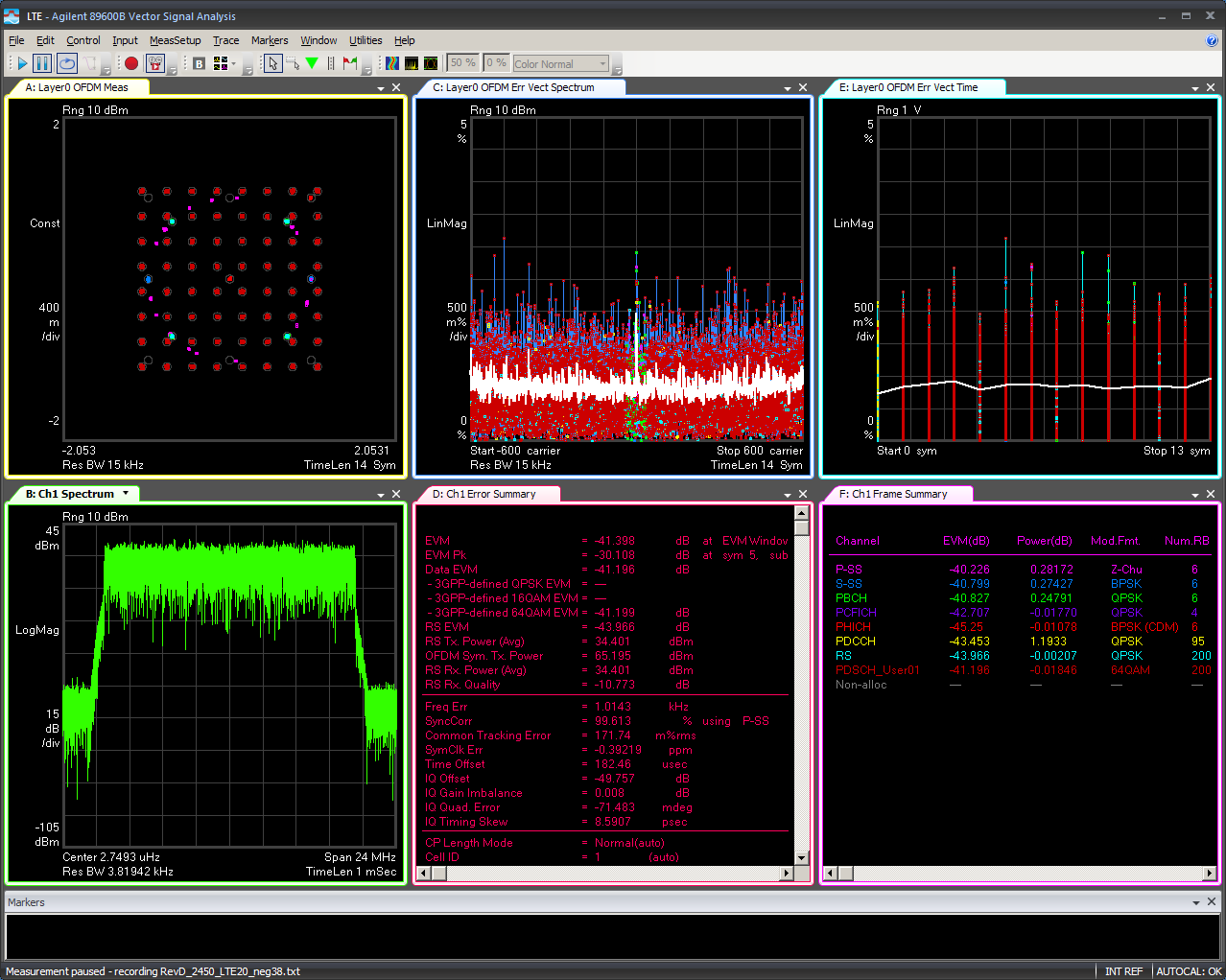Expand the B: Ch1 Spectrum tab dropdown arrow
Viewport: 1226px width, 980px height.
(x=126, y=494)
